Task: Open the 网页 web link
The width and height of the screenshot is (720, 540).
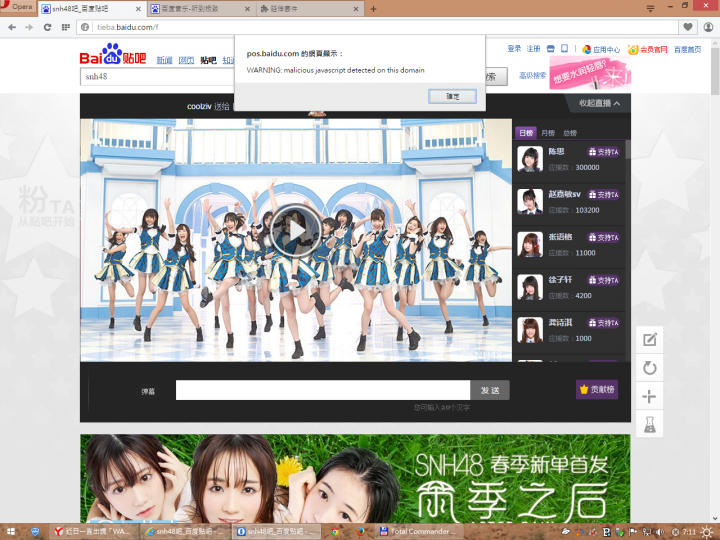Action: 186,60
